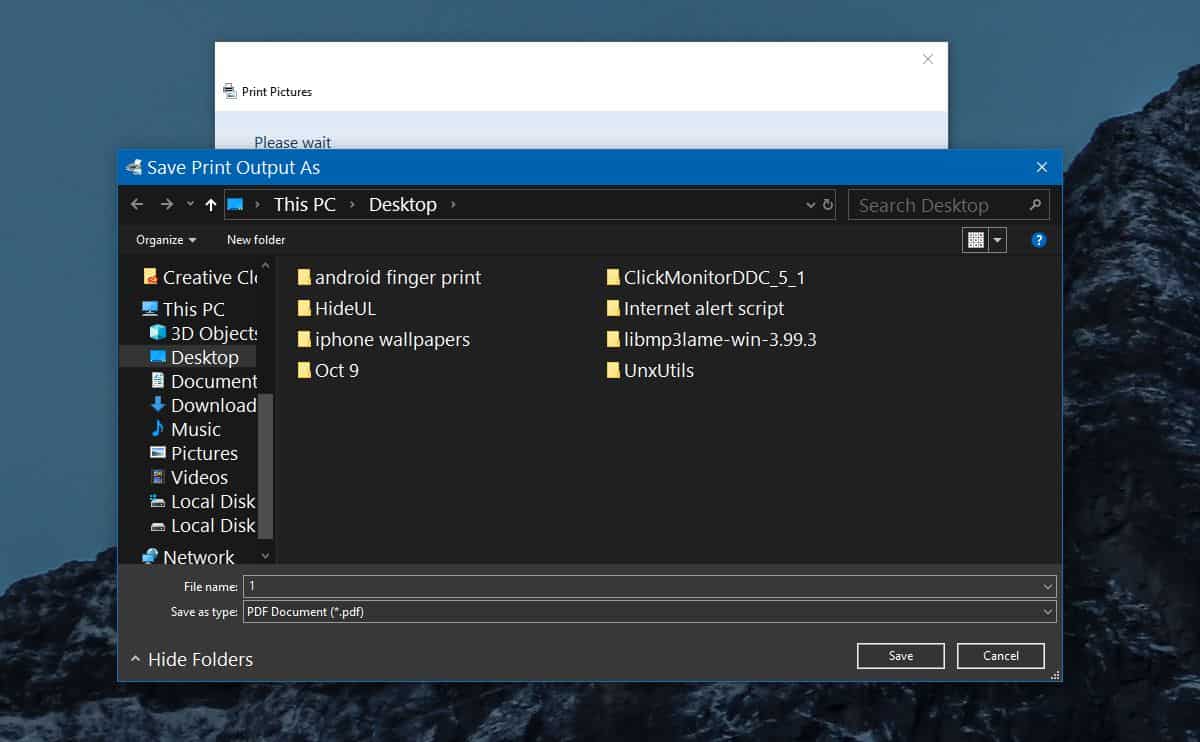Navigate back using the back arrow
Screen dimensions: 1200x742
tap(137, 204)
